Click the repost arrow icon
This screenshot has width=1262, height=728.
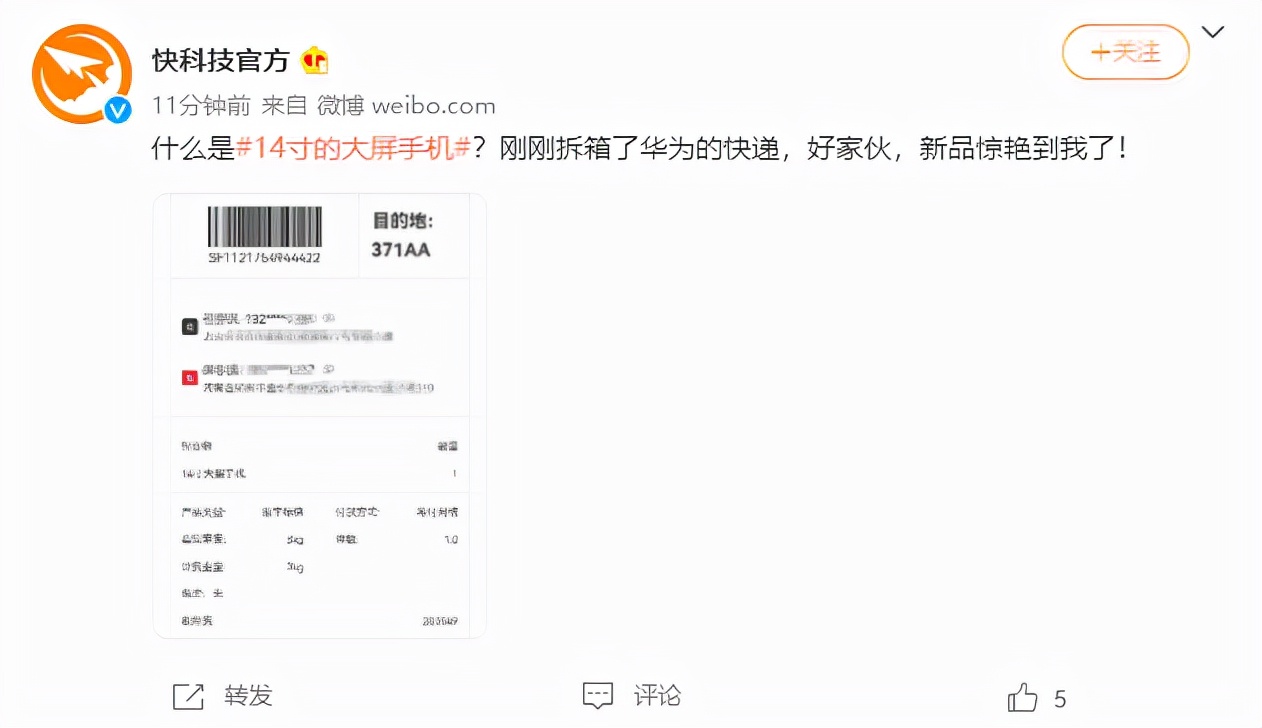188,697
